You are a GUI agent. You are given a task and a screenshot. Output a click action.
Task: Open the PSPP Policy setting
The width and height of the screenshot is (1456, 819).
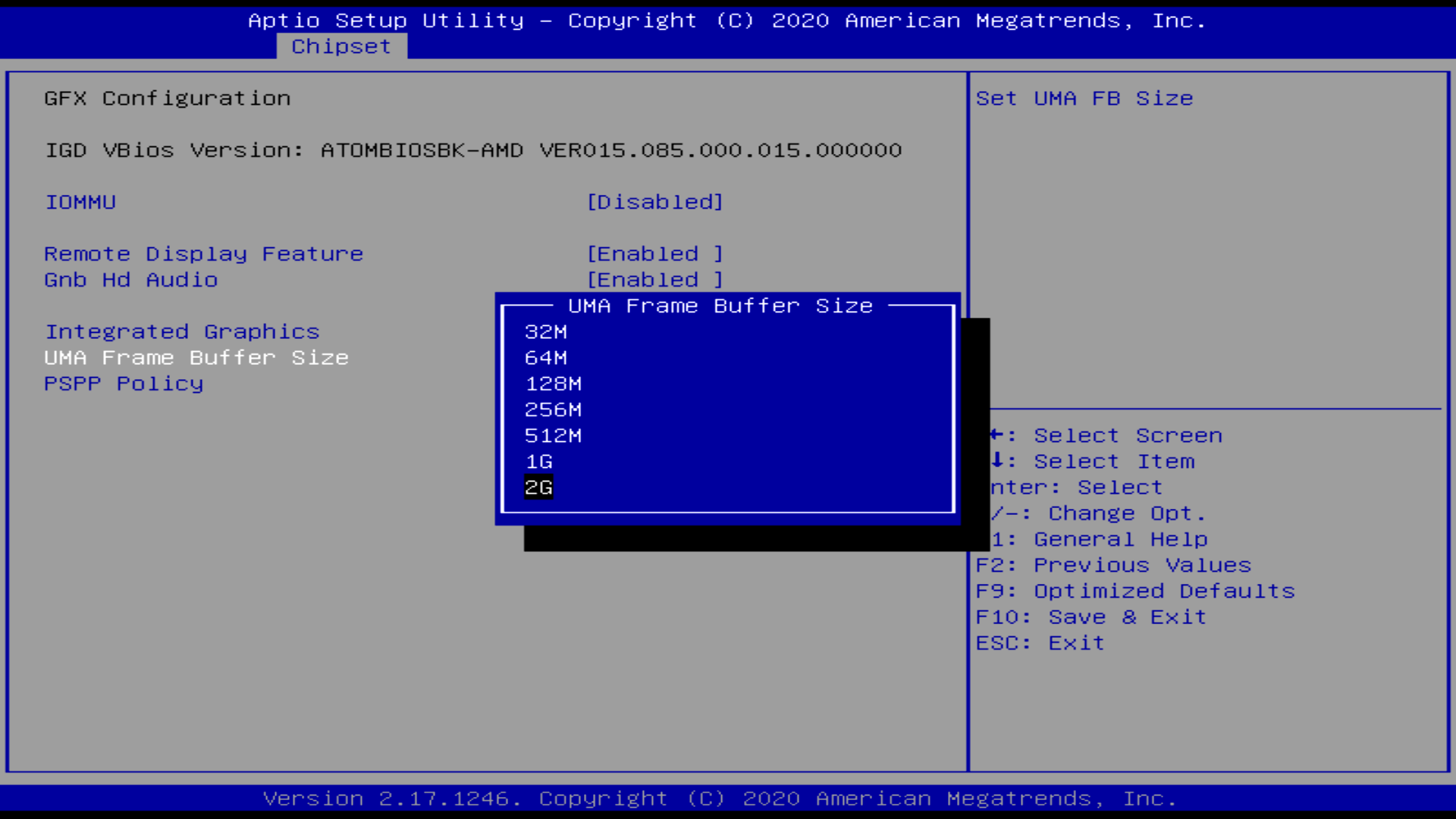point(124,384)
